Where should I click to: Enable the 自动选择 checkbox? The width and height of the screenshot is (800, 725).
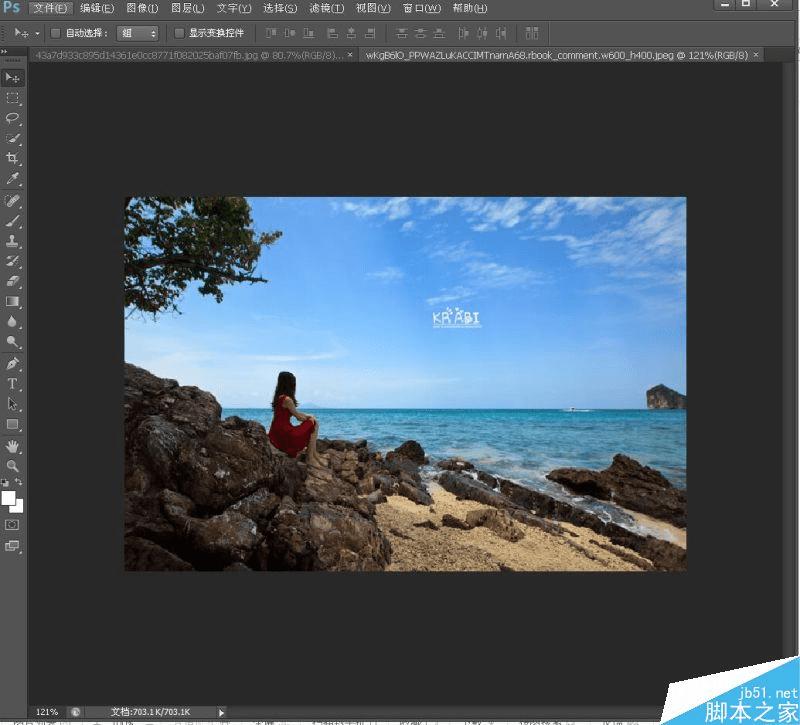55,33
